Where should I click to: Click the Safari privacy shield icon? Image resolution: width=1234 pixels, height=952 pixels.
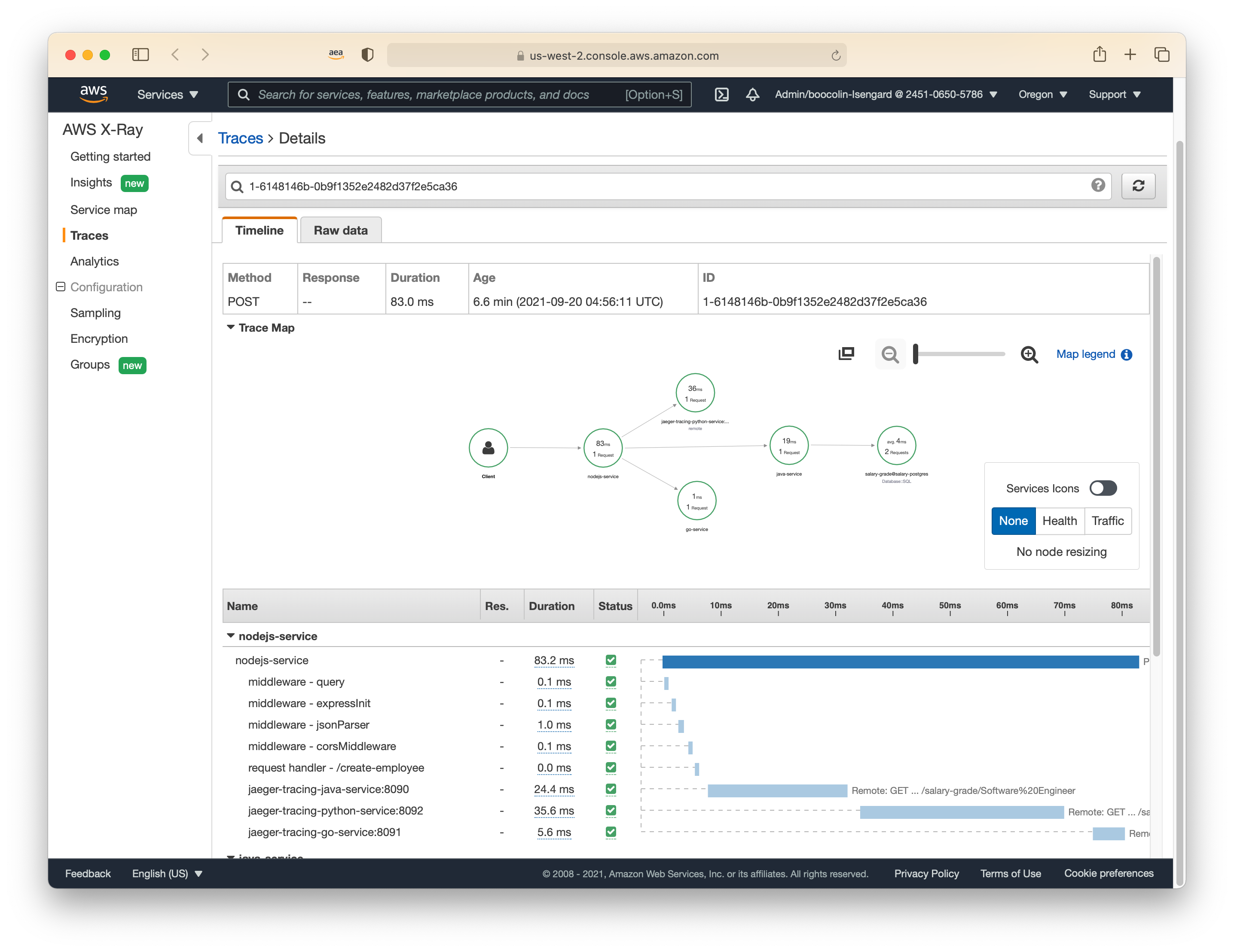(367, 55)
